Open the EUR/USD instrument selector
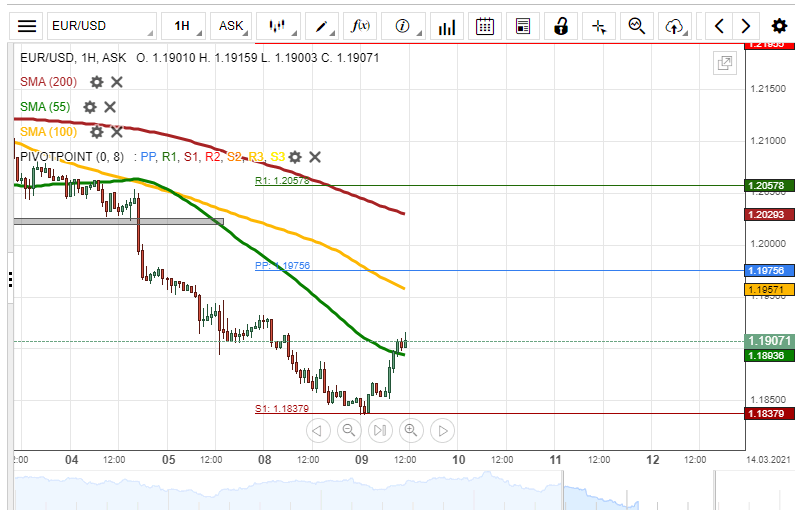Viewport: 806px width, 518px height. point(101,26)
